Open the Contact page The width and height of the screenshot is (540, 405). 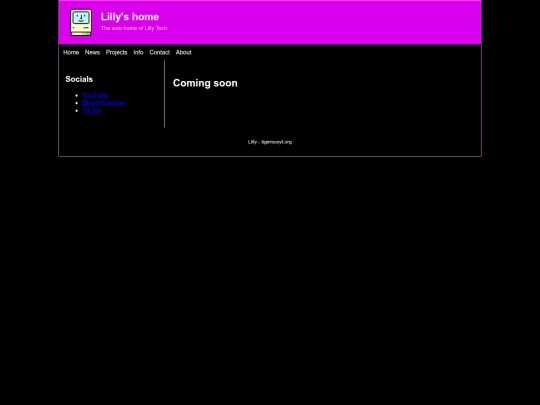click(x=159, y=52)
